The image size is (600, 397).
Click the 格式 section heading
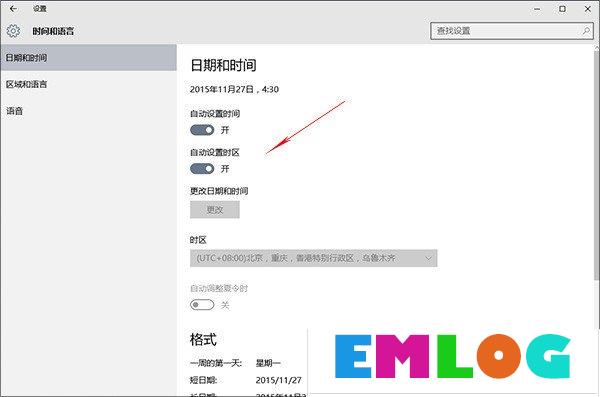[203, 339]
